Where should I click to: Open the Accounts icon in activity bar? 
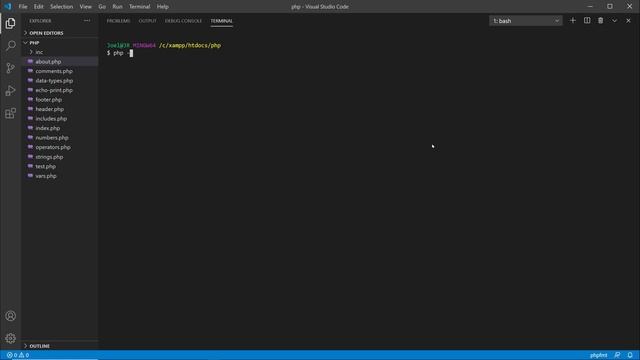click(11, 316)
